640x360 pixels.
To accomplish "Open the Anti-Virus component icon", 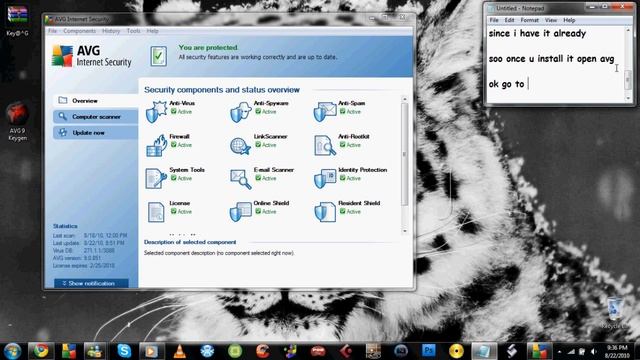I will tap(156, 112).
